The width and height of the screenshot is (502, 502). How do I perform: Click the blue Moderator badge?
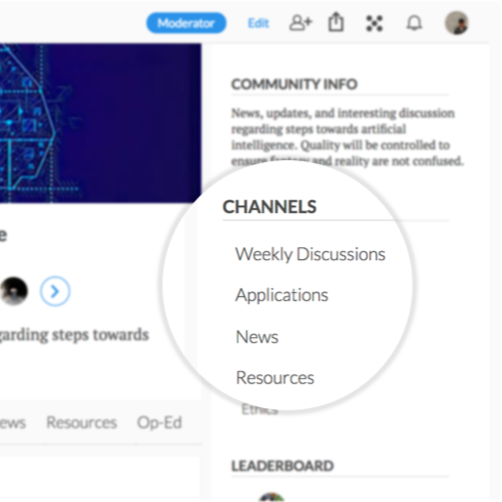186,23
